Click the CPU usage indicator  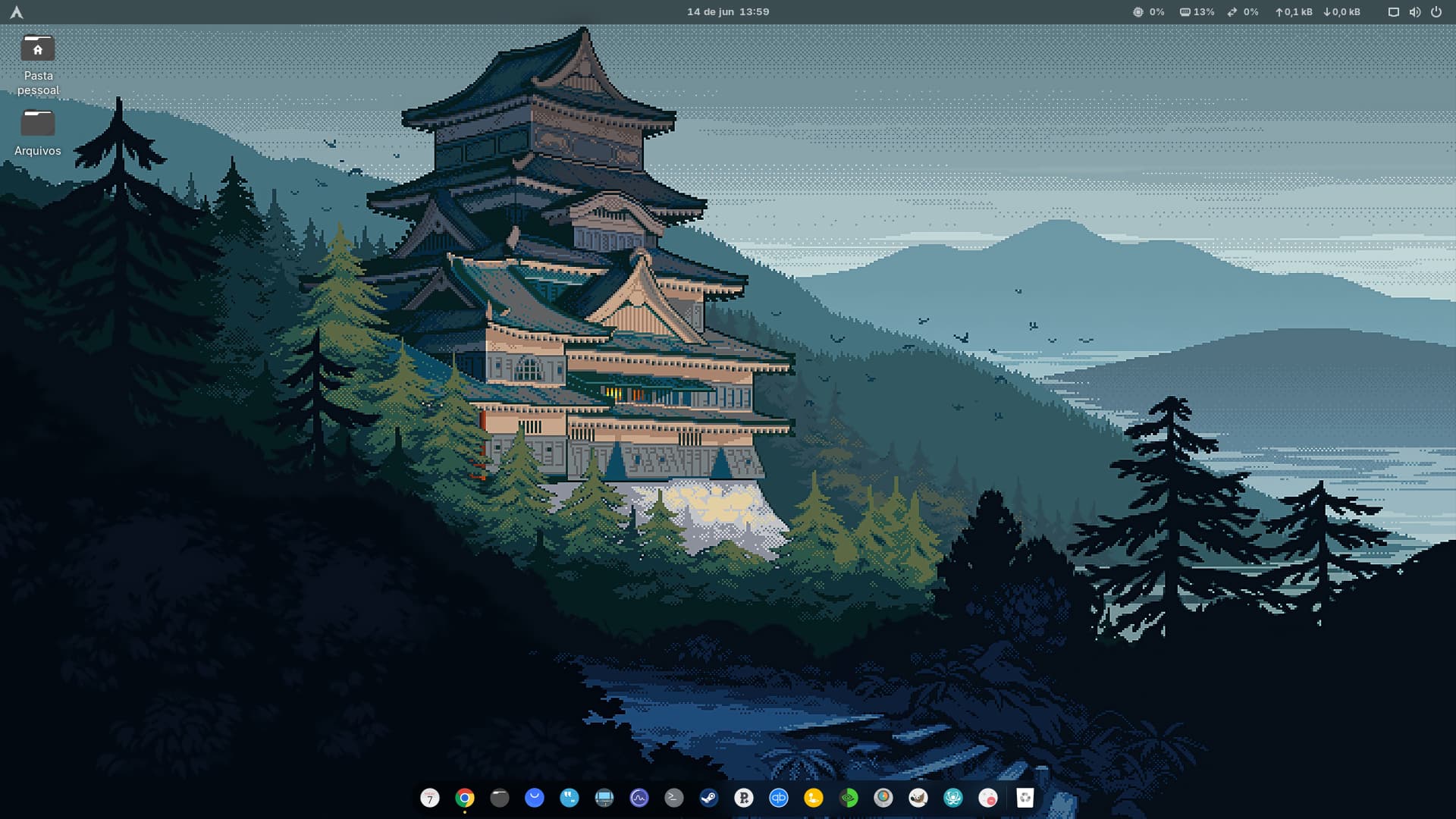tap(1149, 12)
